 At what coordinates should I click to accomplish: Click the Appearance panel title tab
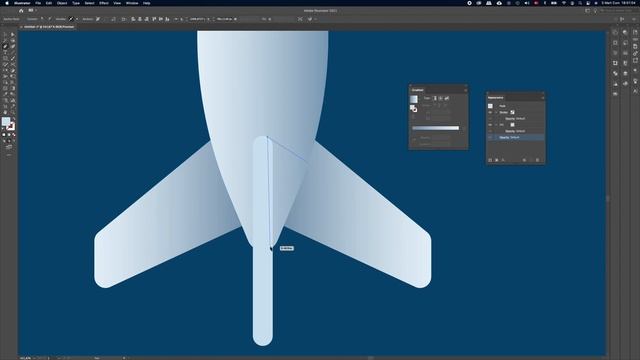[496, 98]
